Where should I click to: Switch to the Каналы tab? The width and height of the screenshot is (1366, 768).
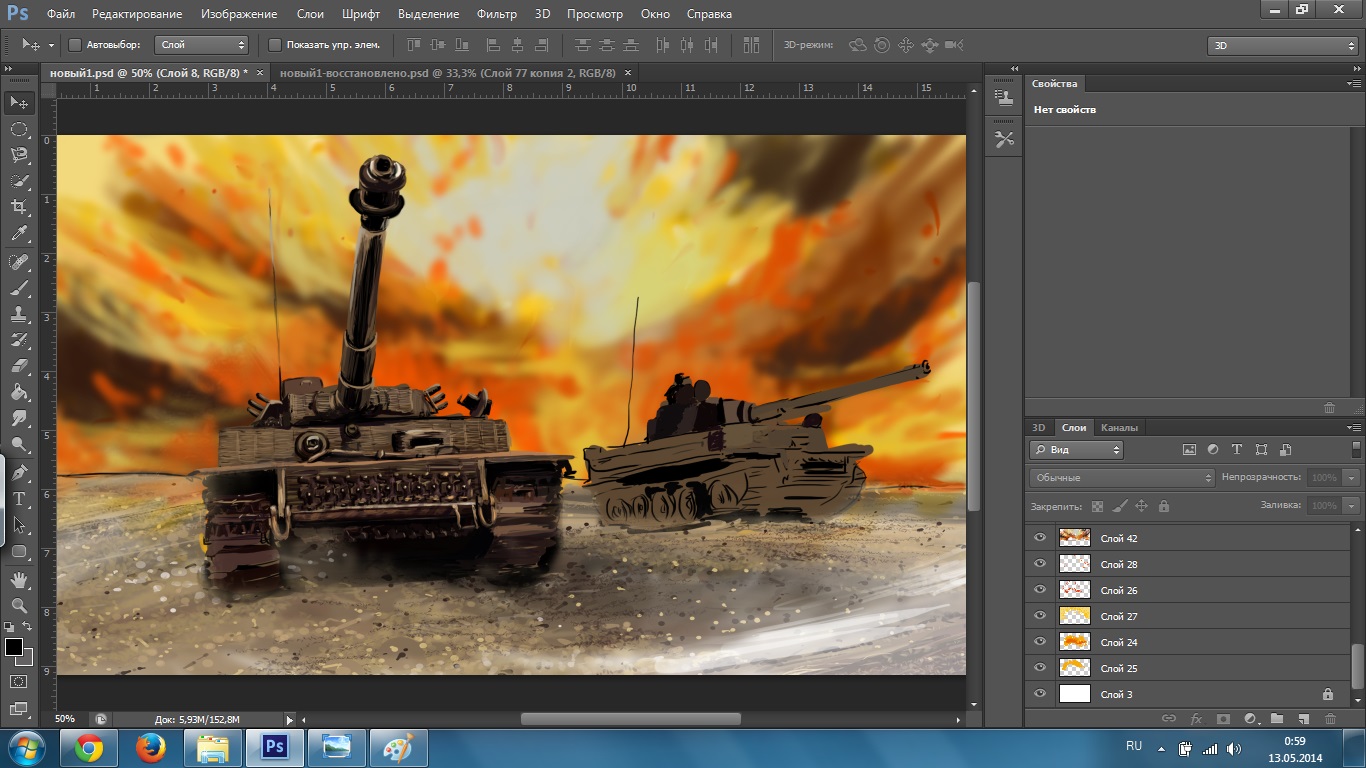(x=1119, y=428)
